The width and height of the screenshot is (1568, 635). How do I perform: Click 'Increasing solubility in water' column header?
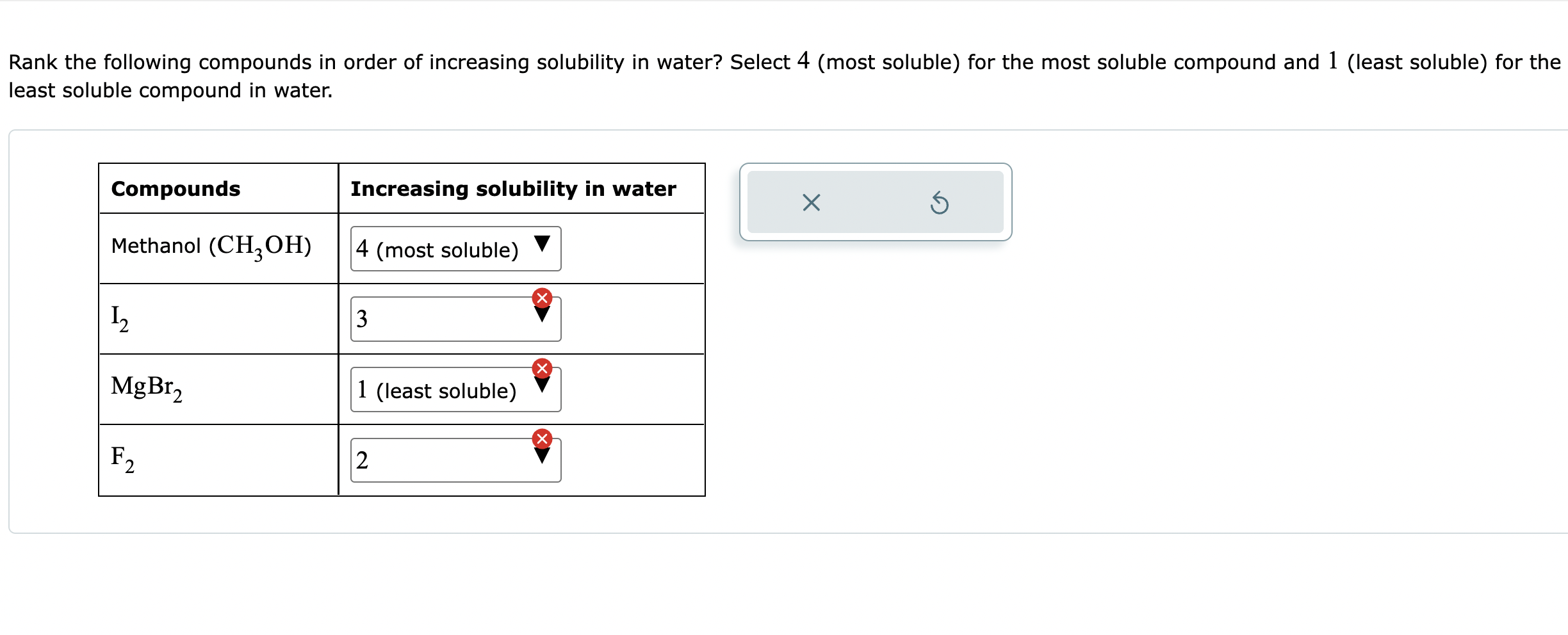point(513,189)
